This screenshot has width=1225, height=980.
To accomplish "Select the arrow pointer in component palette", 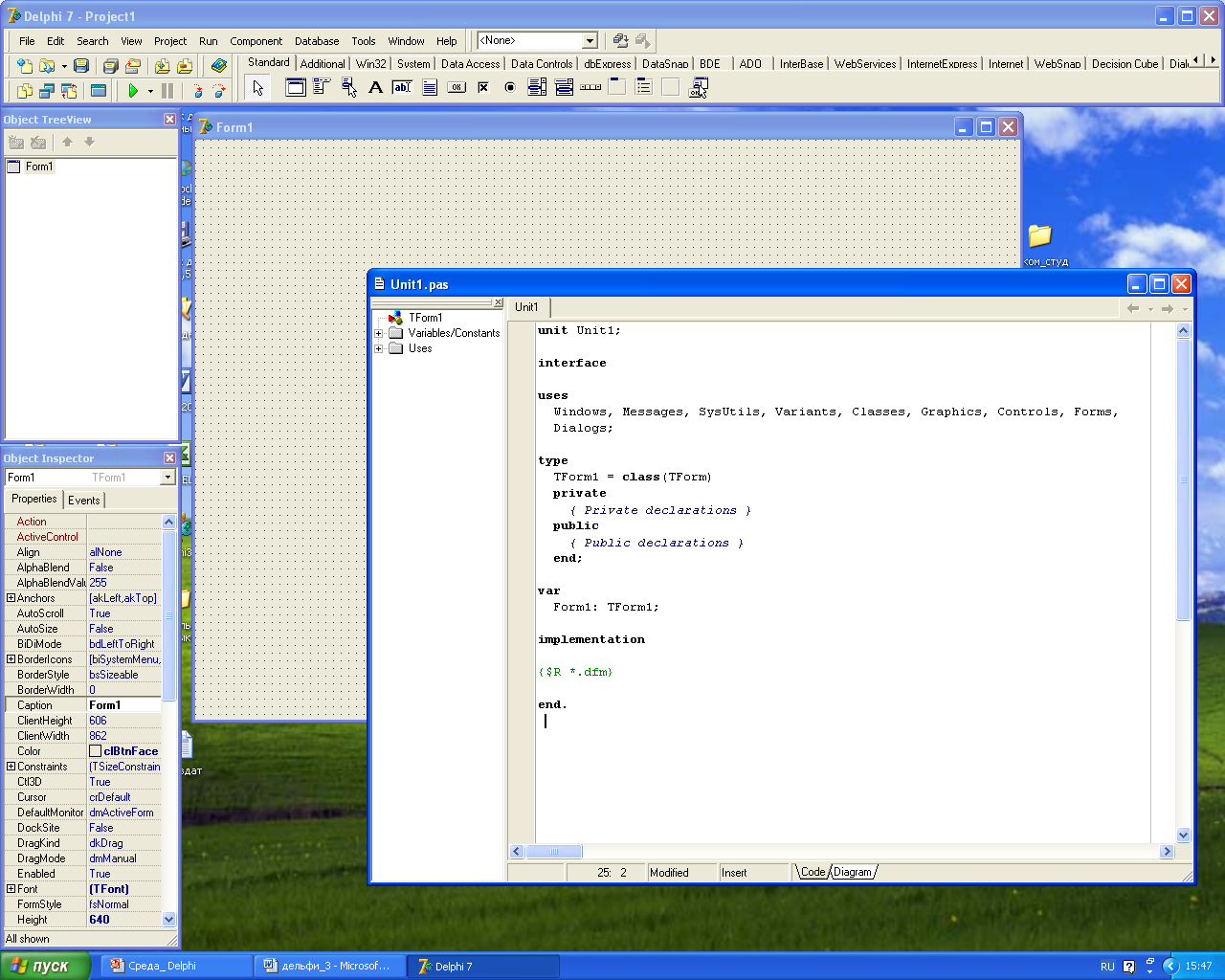I will click(x=257, y=88).
